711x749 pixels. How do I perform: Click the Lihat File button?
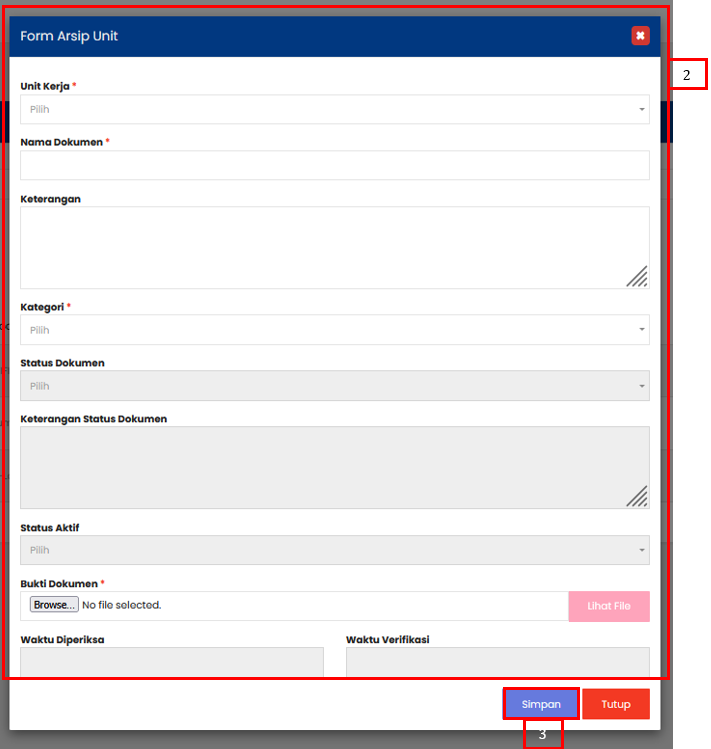(x=608, y=606)
